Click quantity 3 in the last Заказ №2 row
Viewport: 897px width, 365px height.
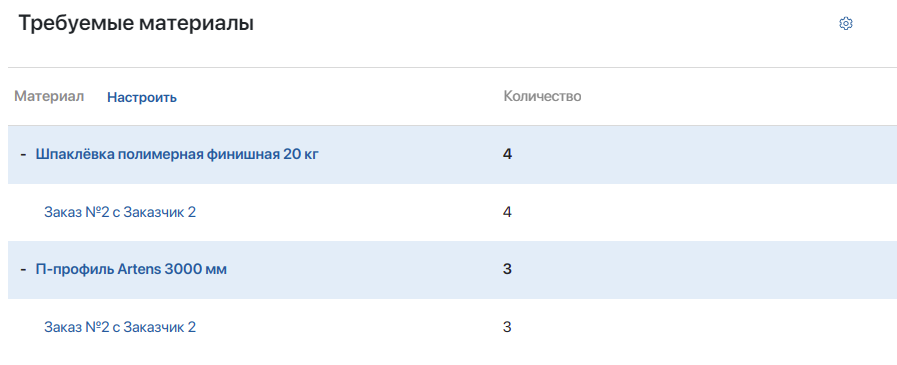pyautogui.click(x=507, y=327)
